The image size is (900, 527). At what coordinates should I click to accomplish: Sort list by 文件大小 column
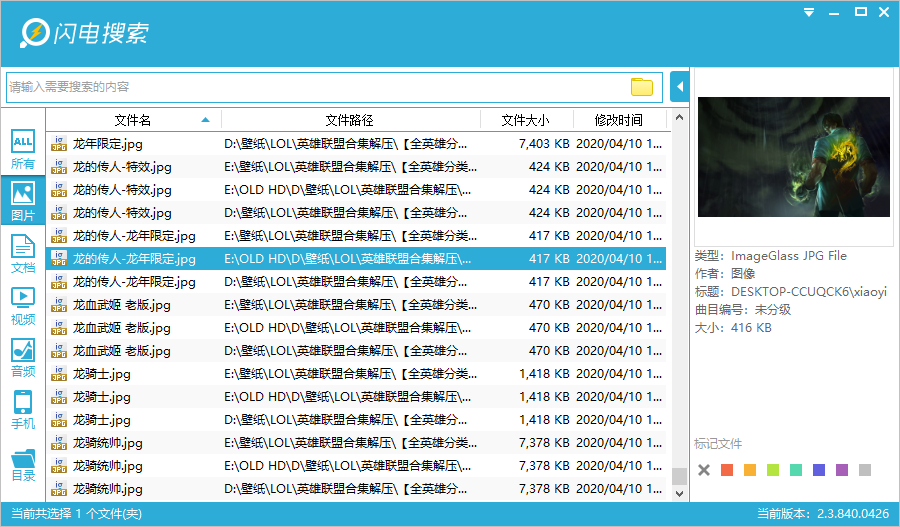[x=525, y=120]
